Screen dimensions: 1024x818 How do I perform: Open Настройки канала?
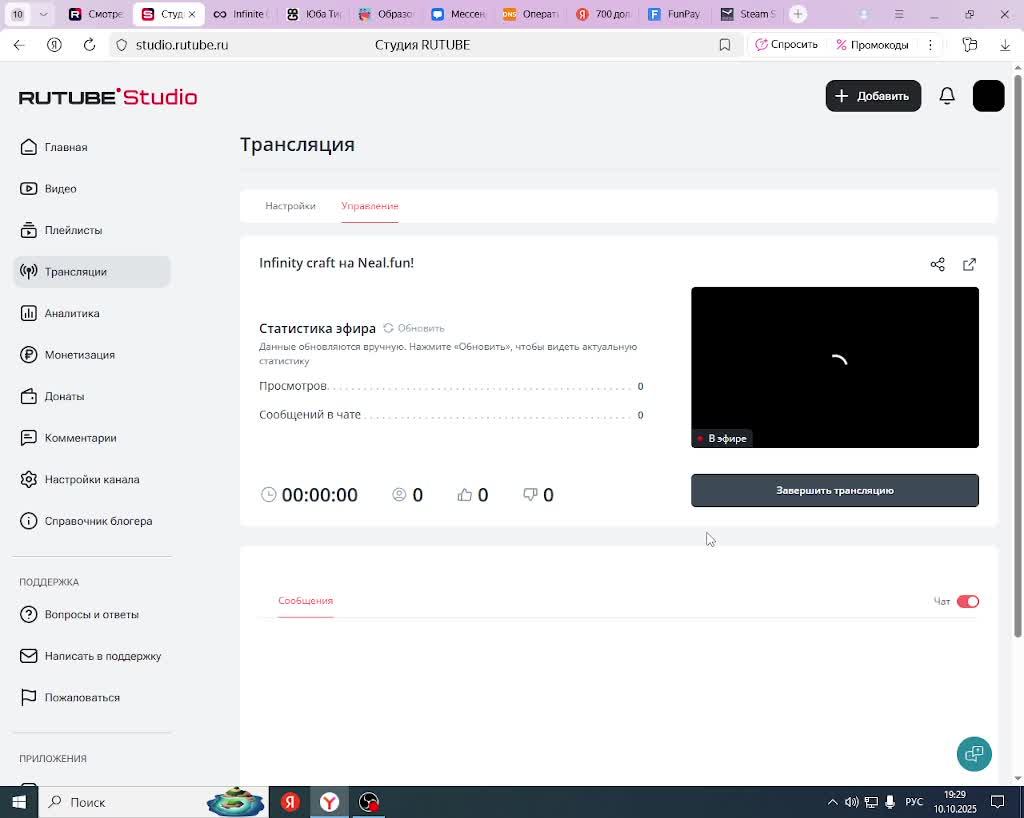[x=79, y=479]
